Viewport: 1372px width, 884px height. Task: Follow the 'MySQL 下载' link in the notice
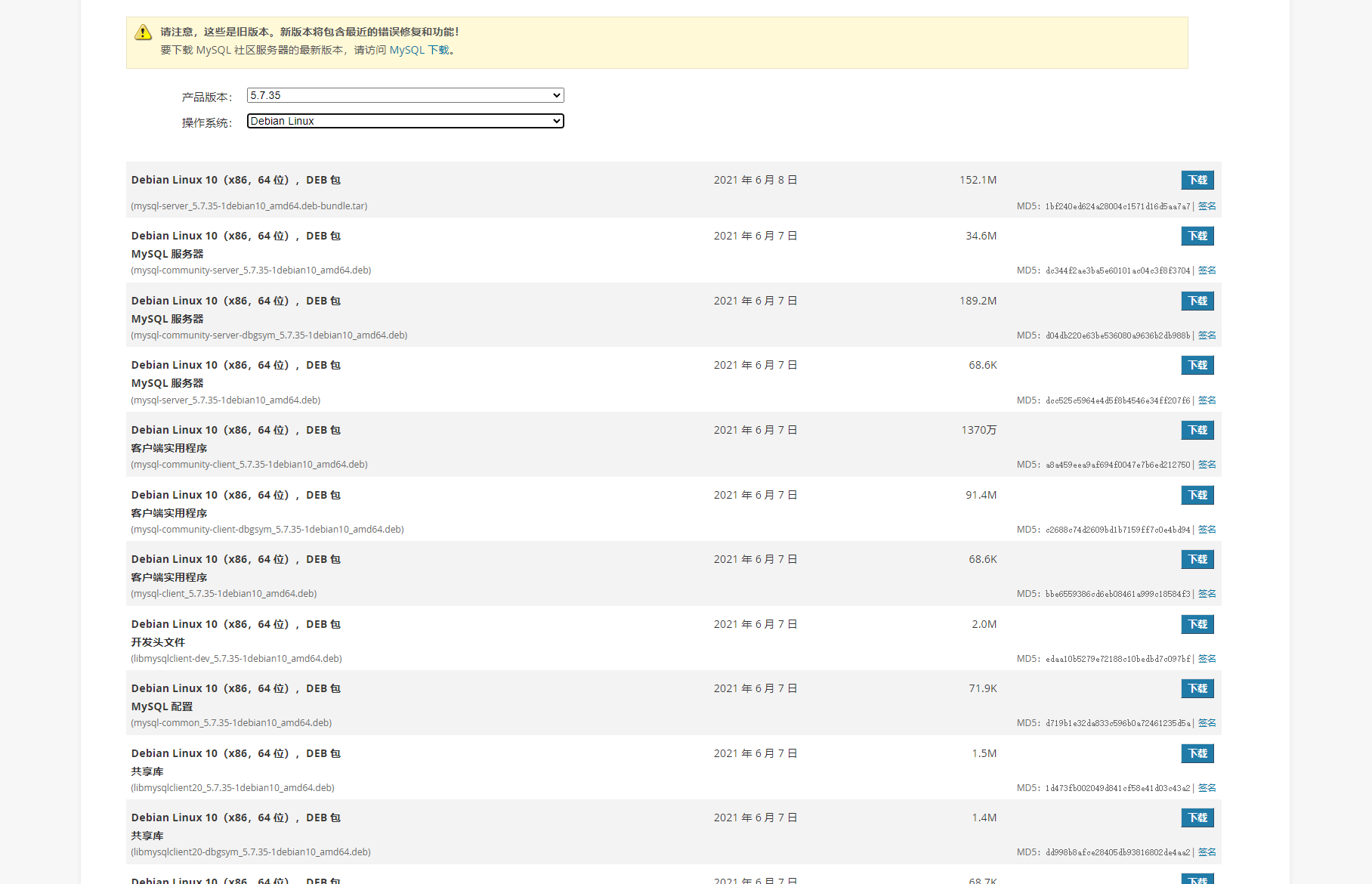[419, 50]
